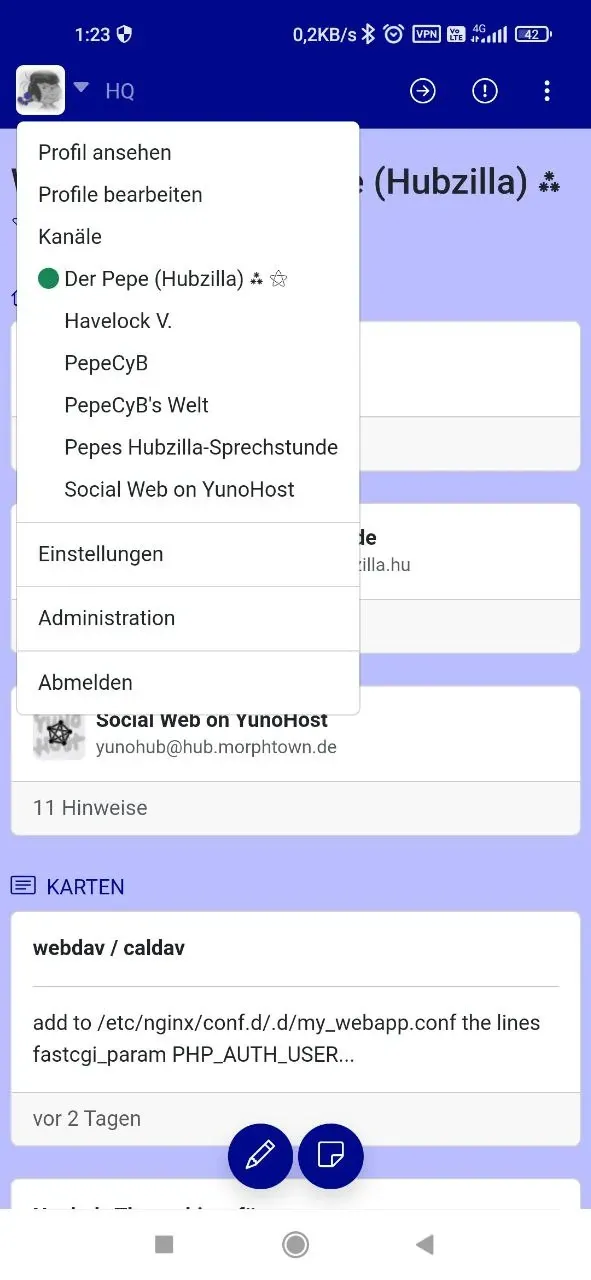The width and height of the screenshot is (591, 1280).
Task: Open the 11 Hinweise notices link
Action: point(90,808)
